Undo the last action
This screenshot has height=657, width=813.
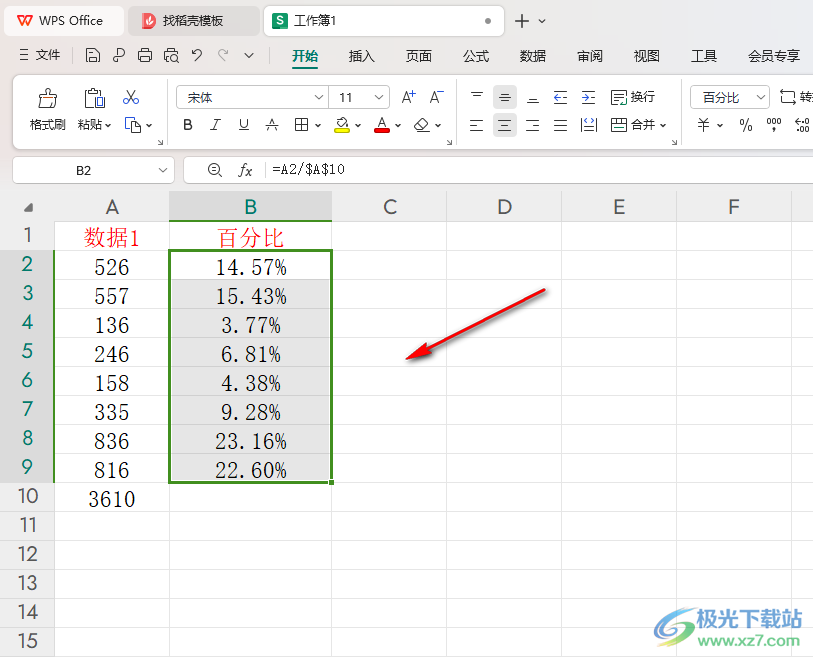197,55
